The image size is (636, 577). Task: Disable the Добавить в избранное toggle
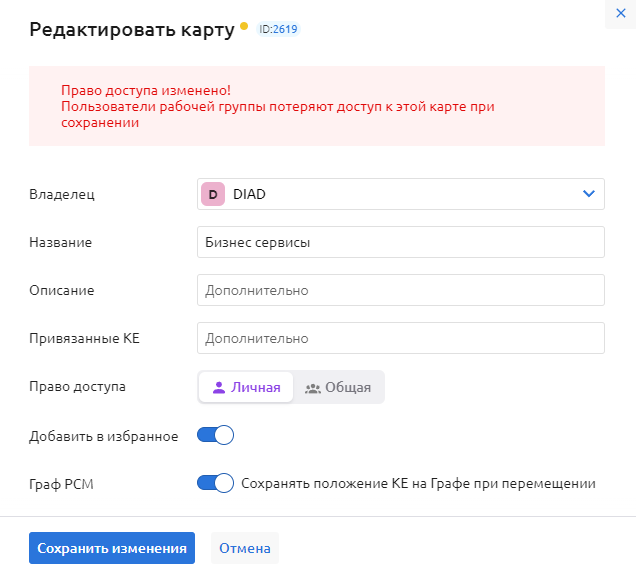point(215,435)
